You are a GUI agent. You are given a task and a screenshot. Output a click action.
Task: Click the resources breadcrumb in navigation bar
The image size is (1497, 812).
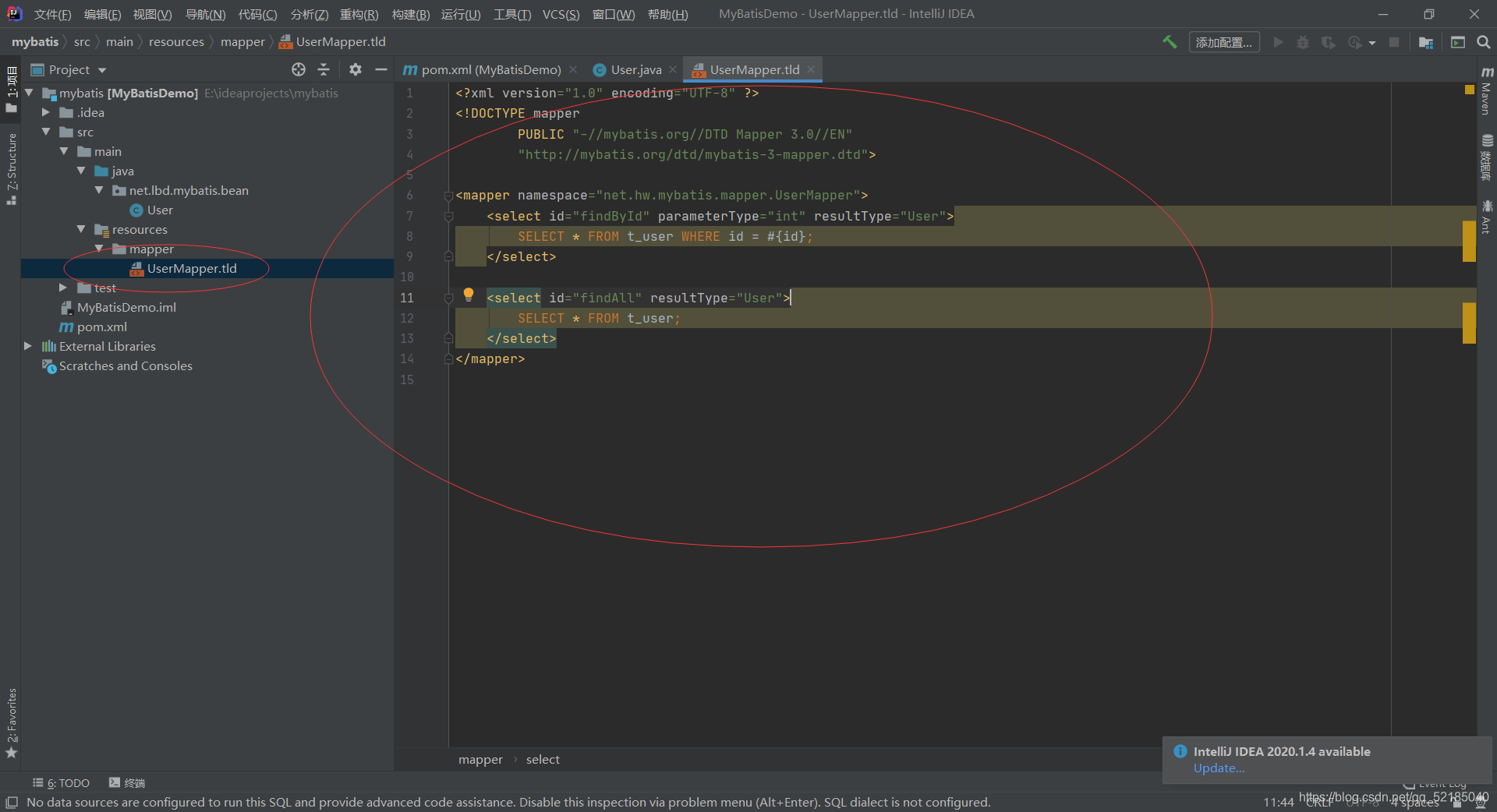point(176,42)
